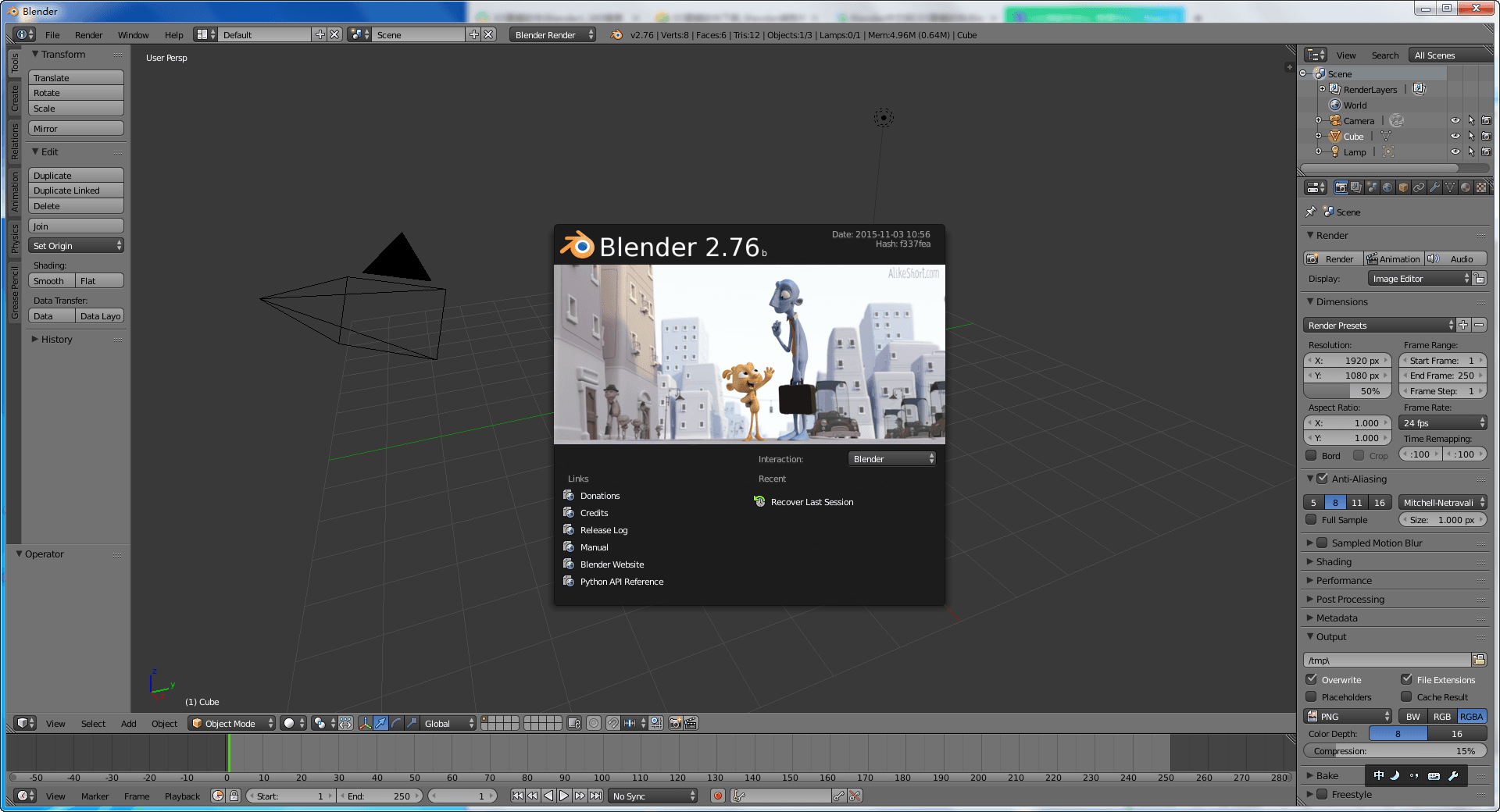Open the Python API Reference link
1500x812 pixels.
tap(622, 582)
